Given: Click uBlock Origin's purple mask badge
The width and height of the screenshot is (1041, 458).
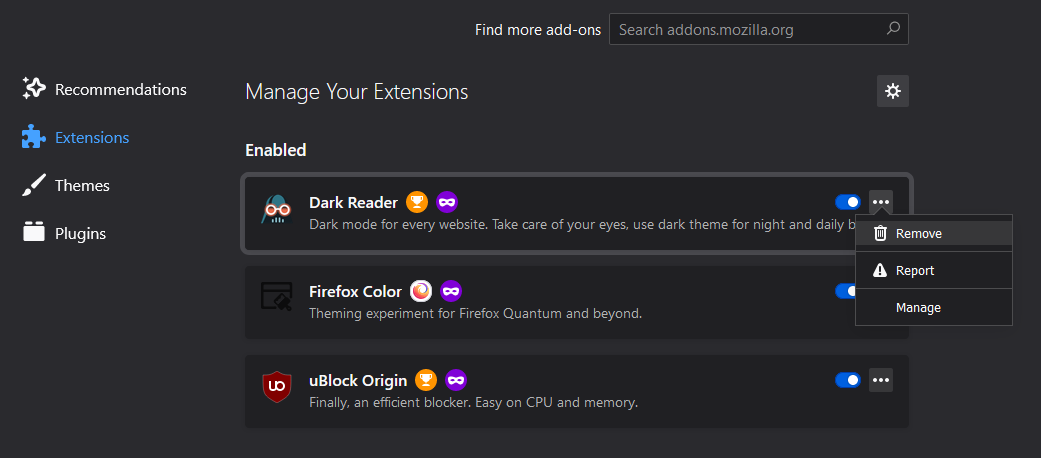Looking at the screenshot, I should pos(456,380).
